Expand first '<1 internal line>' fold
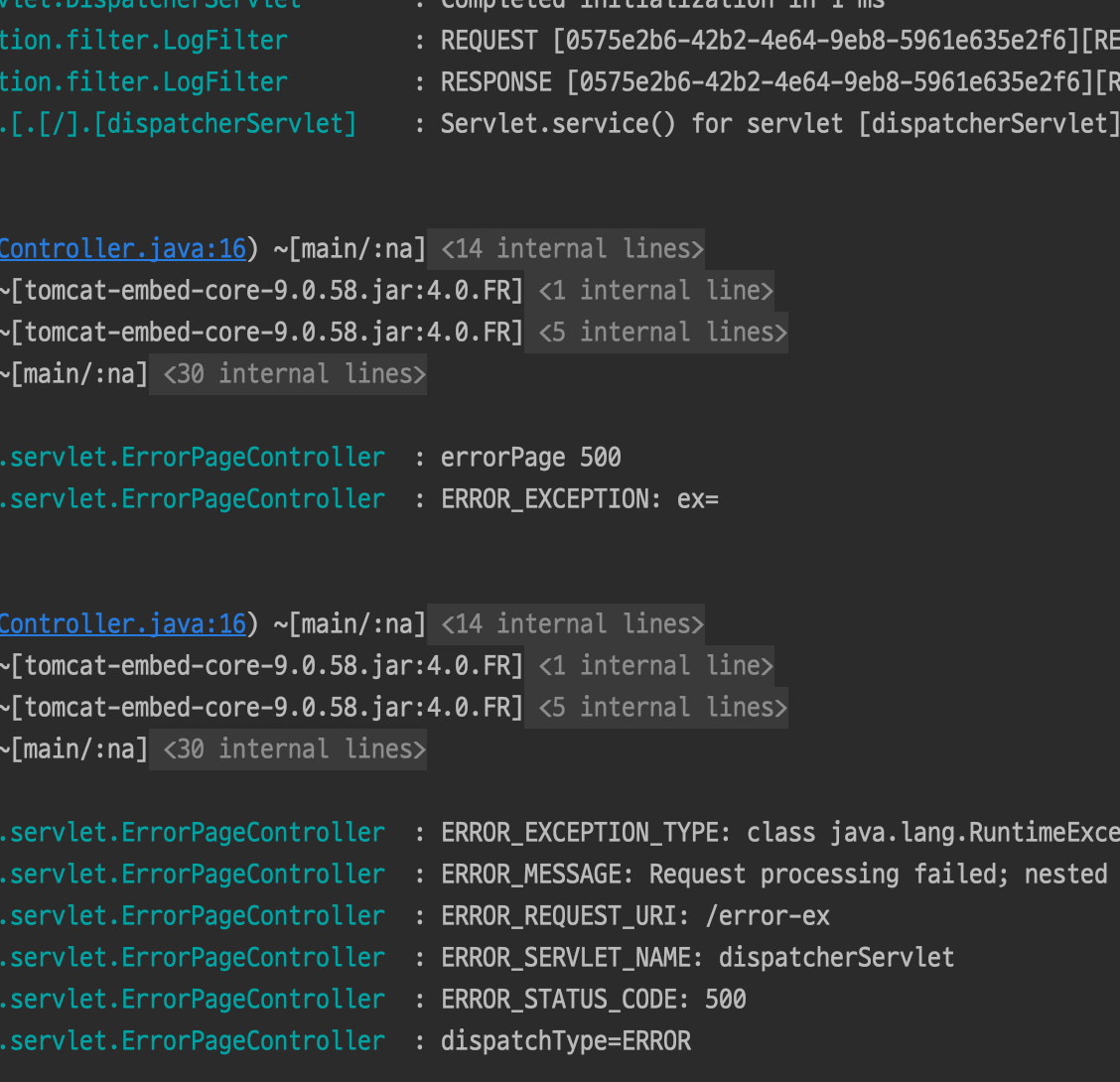This screenshot has height=1082, width=1120. click(655, 290)
